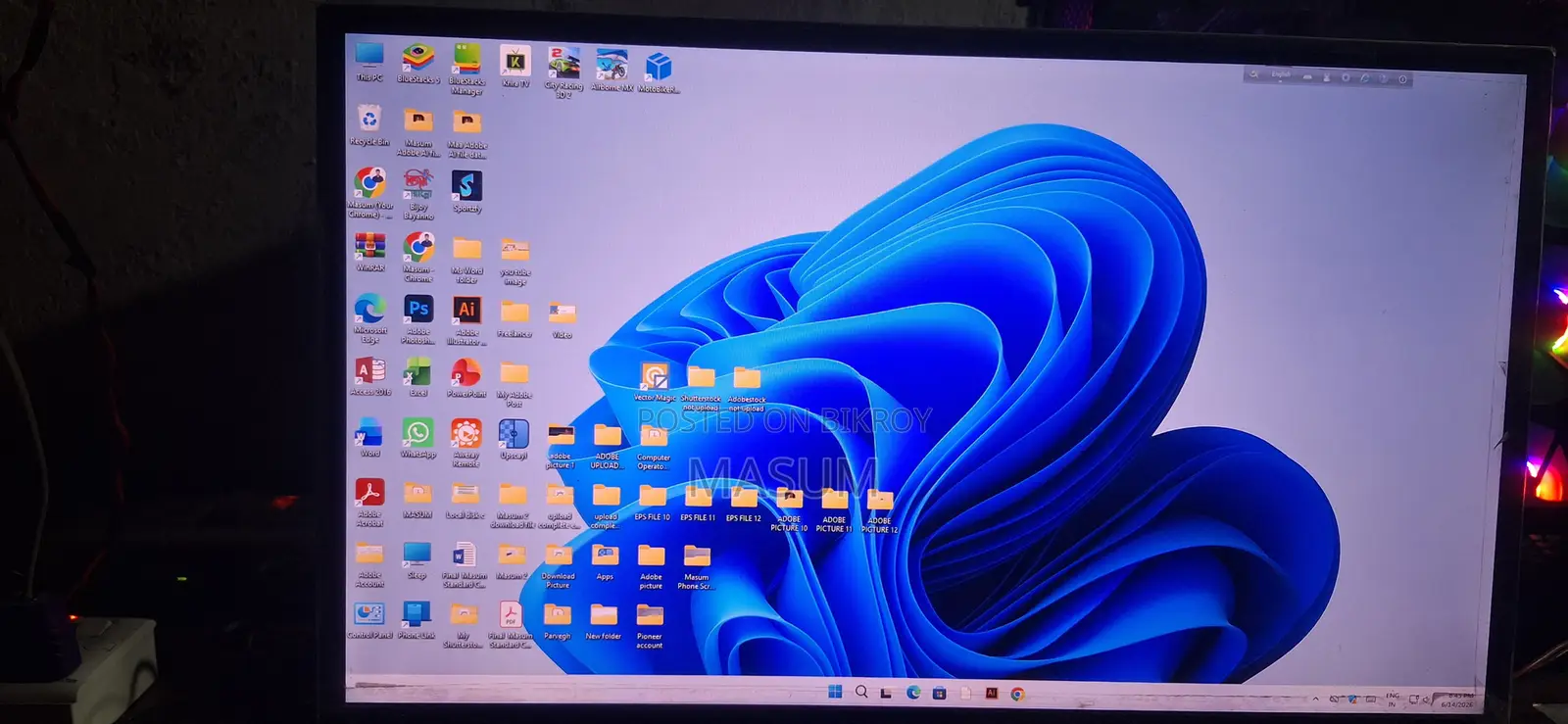
Task: Click the PowerPoint desktop shortcut
Action: point(466,378)
